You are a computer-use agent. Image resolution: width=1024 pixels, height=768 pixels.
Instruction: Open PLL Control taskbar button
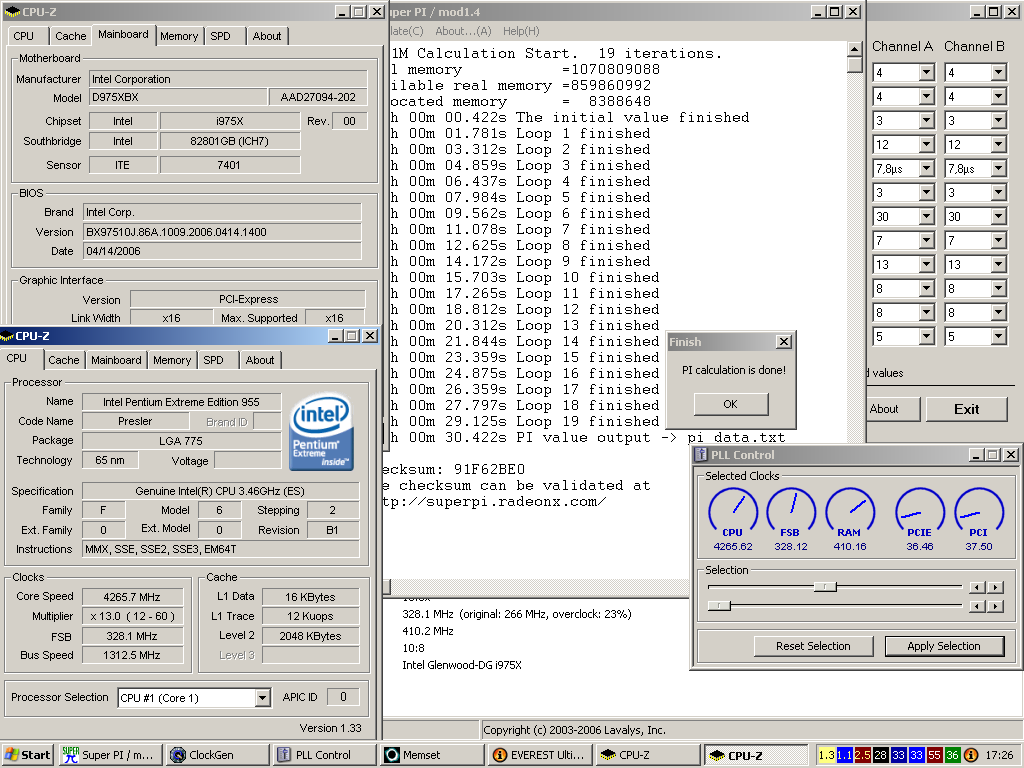coord(323,754)
